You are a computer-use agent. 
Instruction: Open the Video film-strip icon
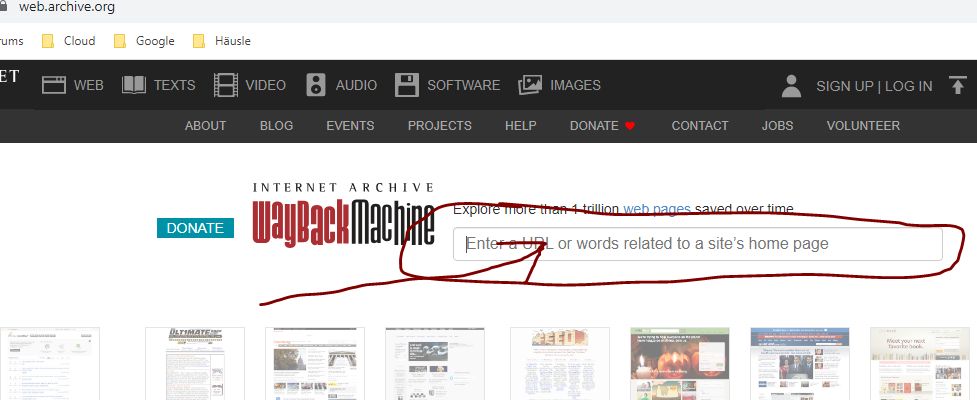click(226, 85)
